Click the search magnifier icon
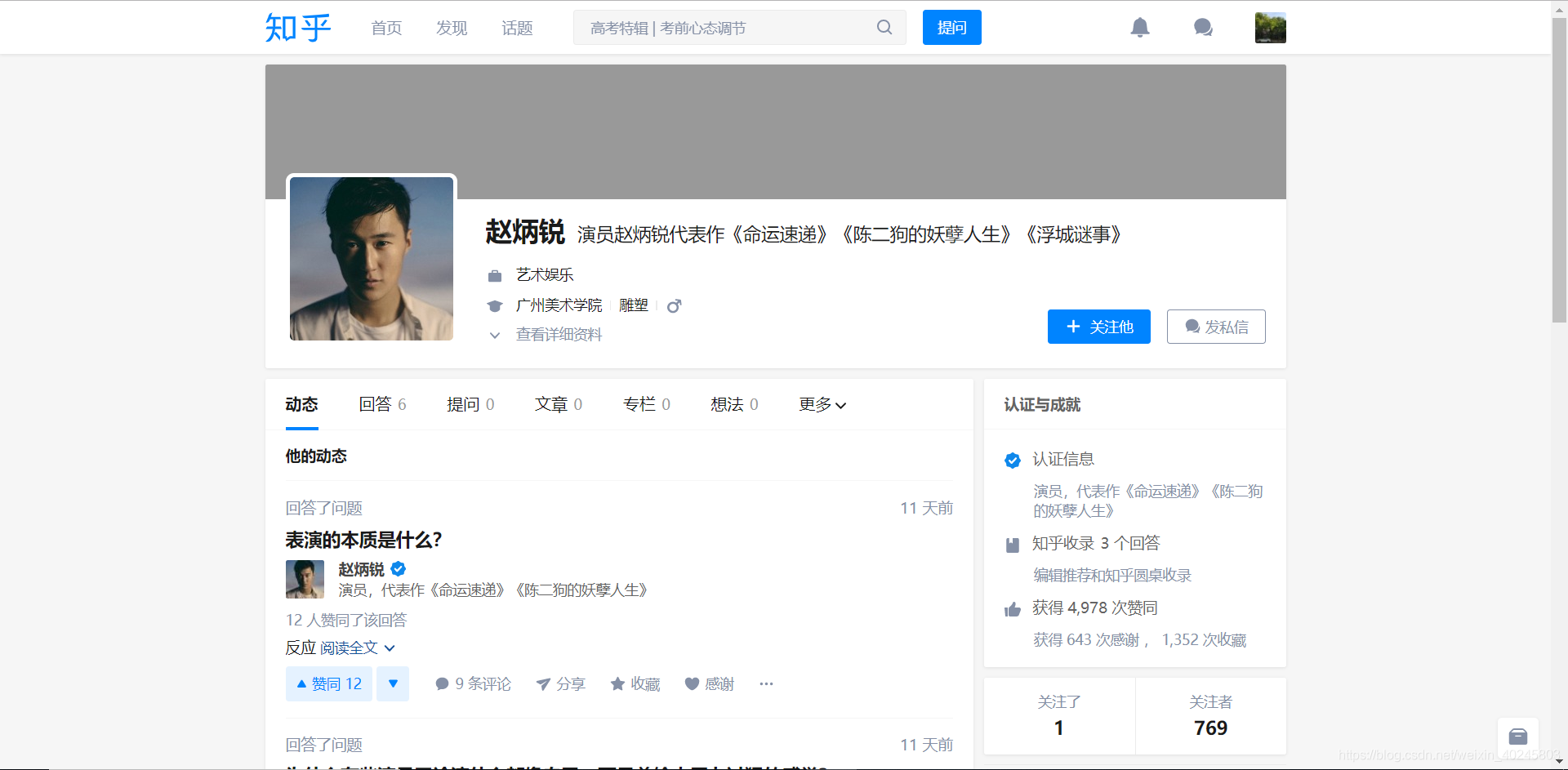This screenshot has width=1568, height=770. tap(884, 28)
